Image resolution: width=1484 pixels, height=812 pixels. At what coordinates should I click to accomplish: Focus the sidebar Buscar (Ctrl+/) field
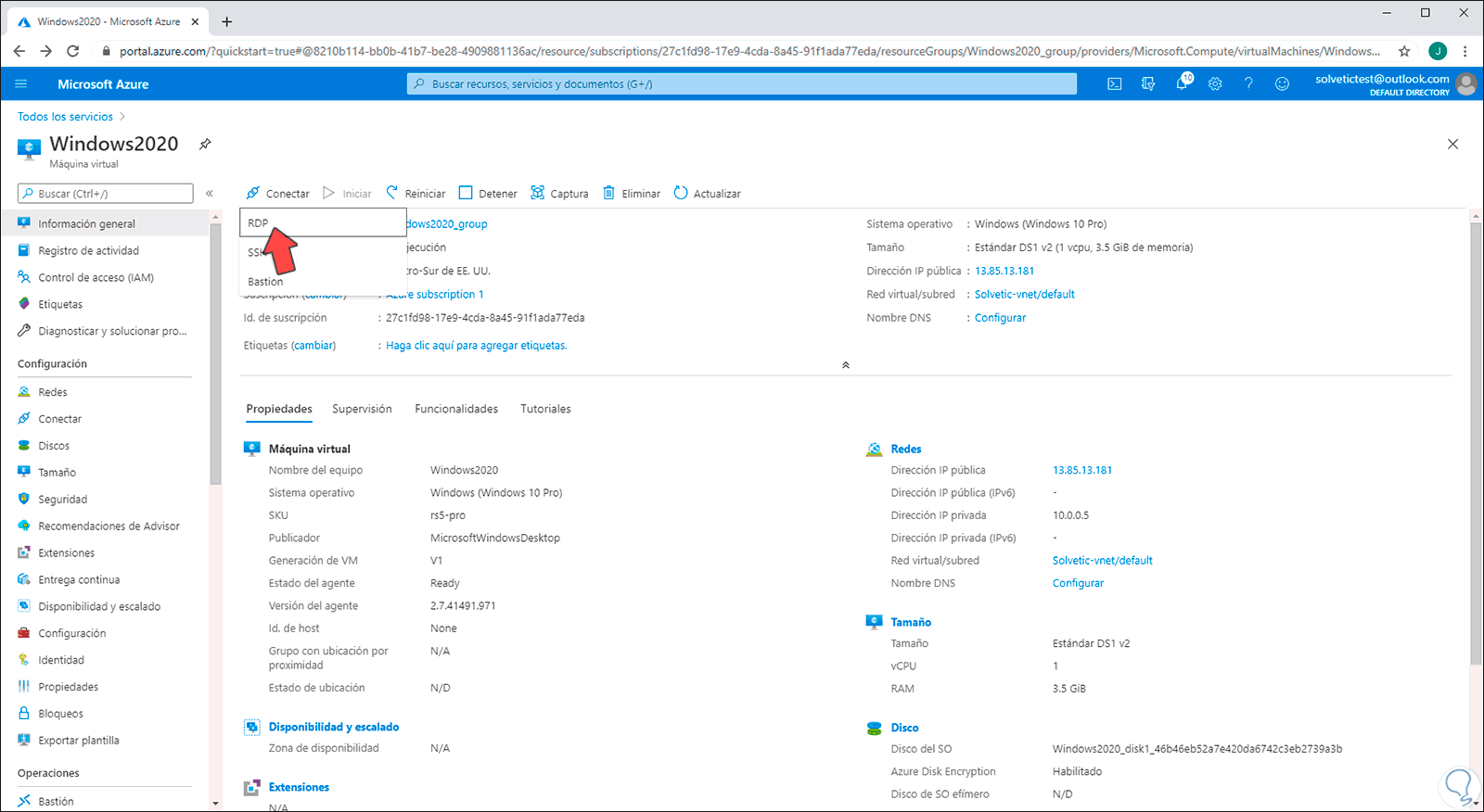tap(105, 194)
